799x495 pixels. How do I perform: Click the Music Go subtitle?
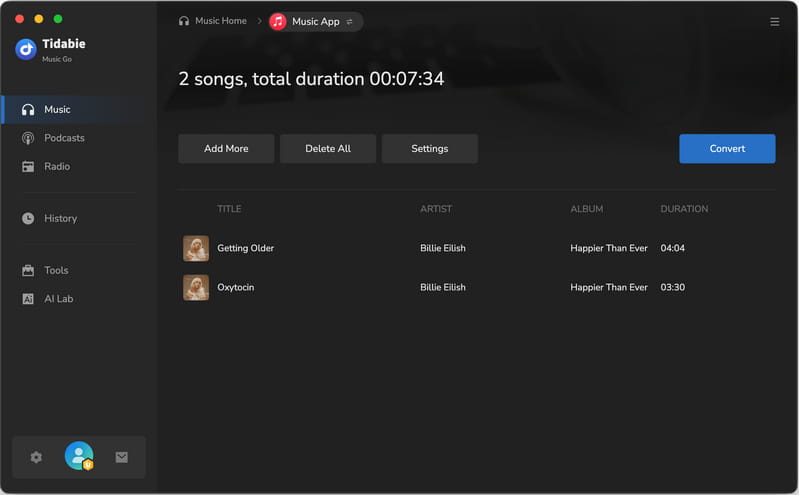pyautogui.click(x=57, y=59)
